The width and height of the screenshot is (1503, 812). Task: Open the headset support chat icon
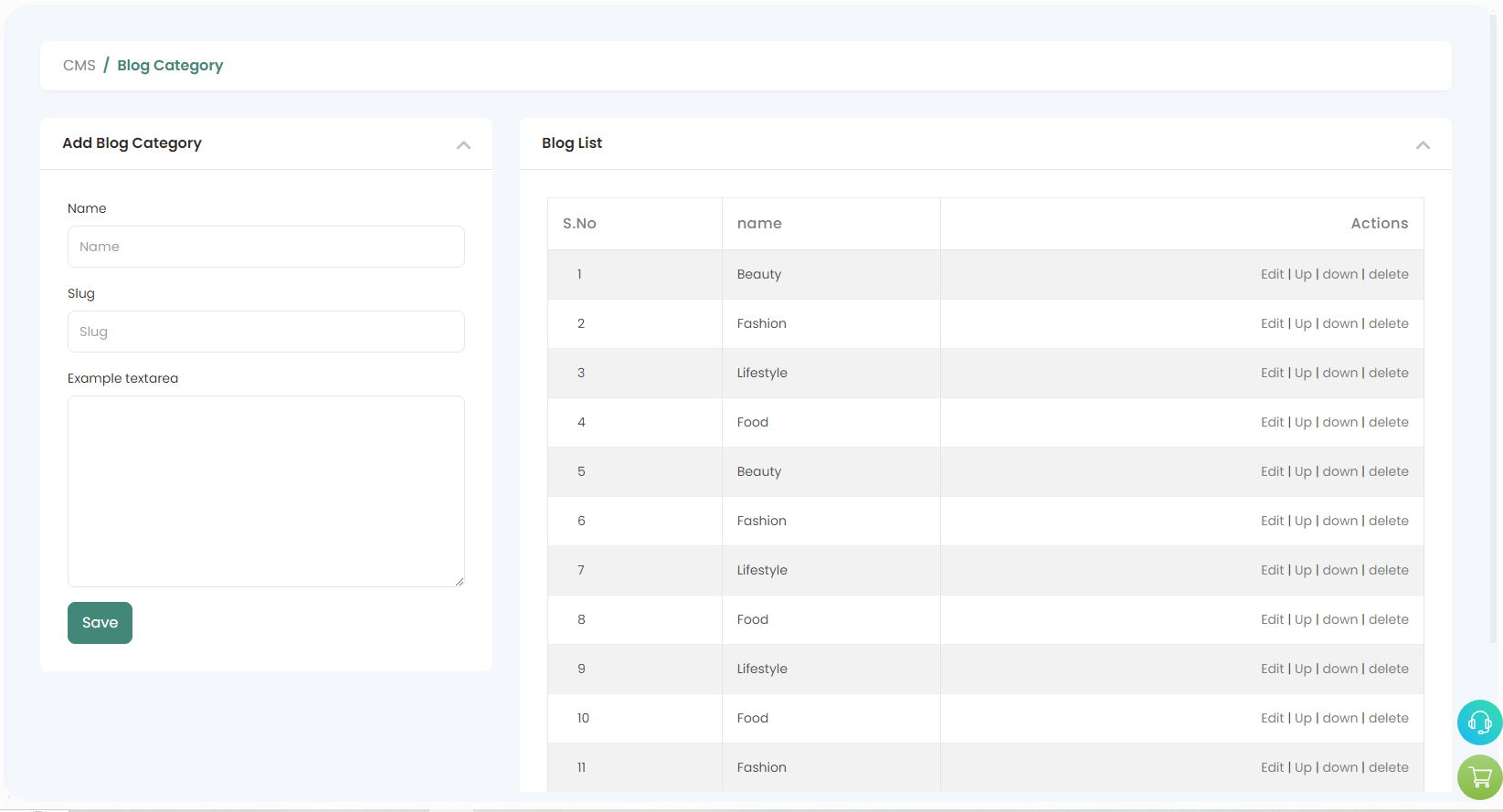click(1479, 722)
